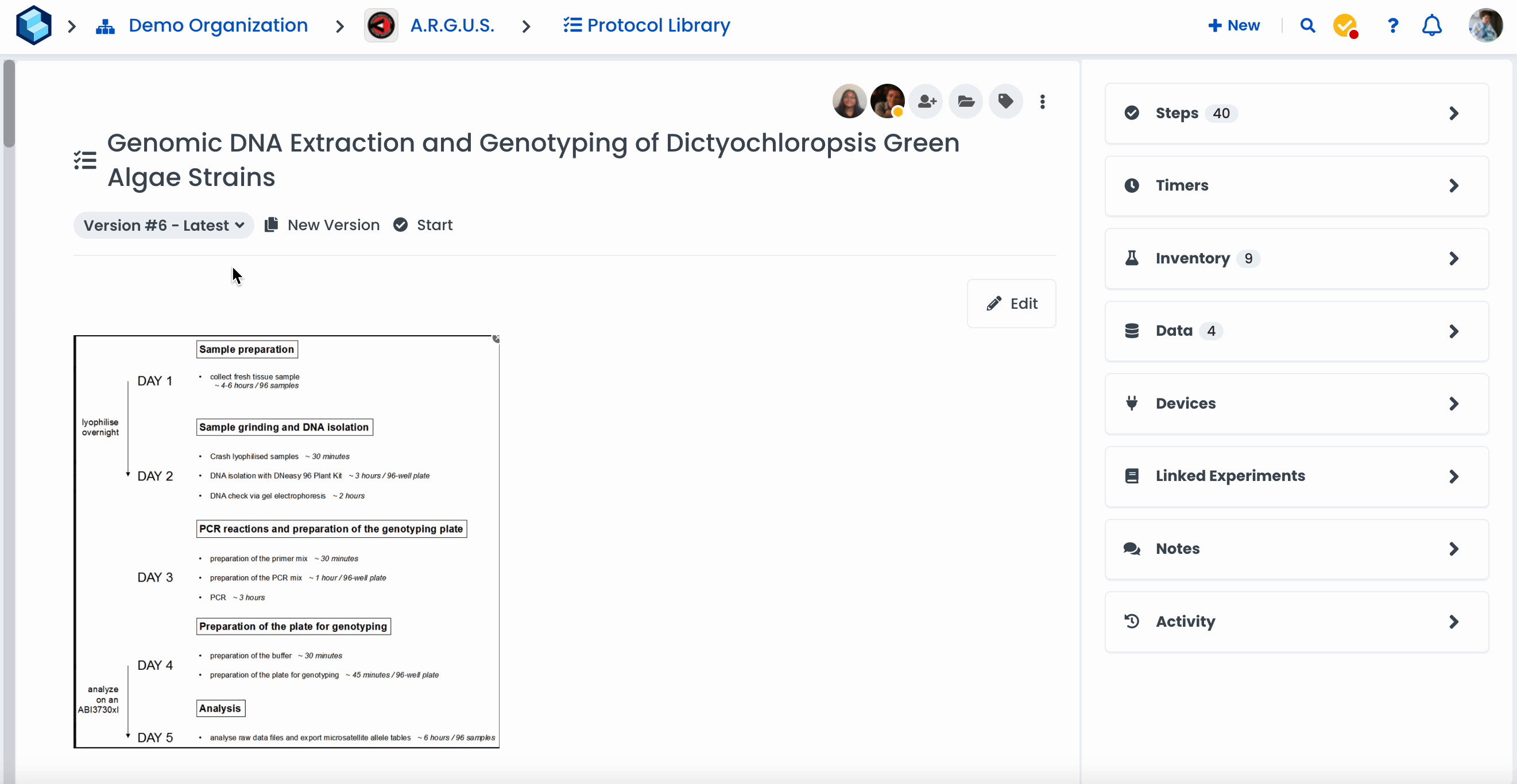This screenshot has width=1517, height=784.
Task: Open the folder icon next to avatars
Action: (966, 101)
